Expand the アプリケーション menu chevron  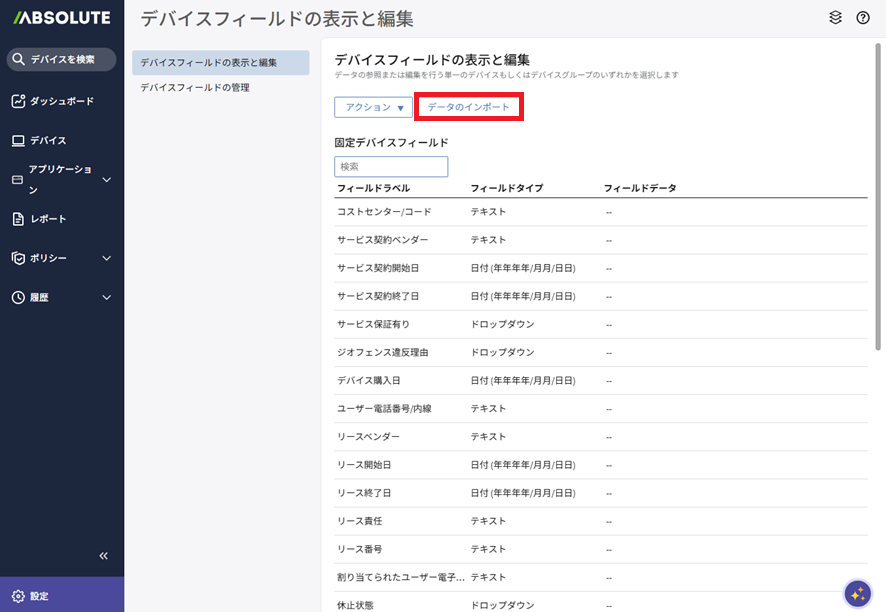[x=107, y=180]
